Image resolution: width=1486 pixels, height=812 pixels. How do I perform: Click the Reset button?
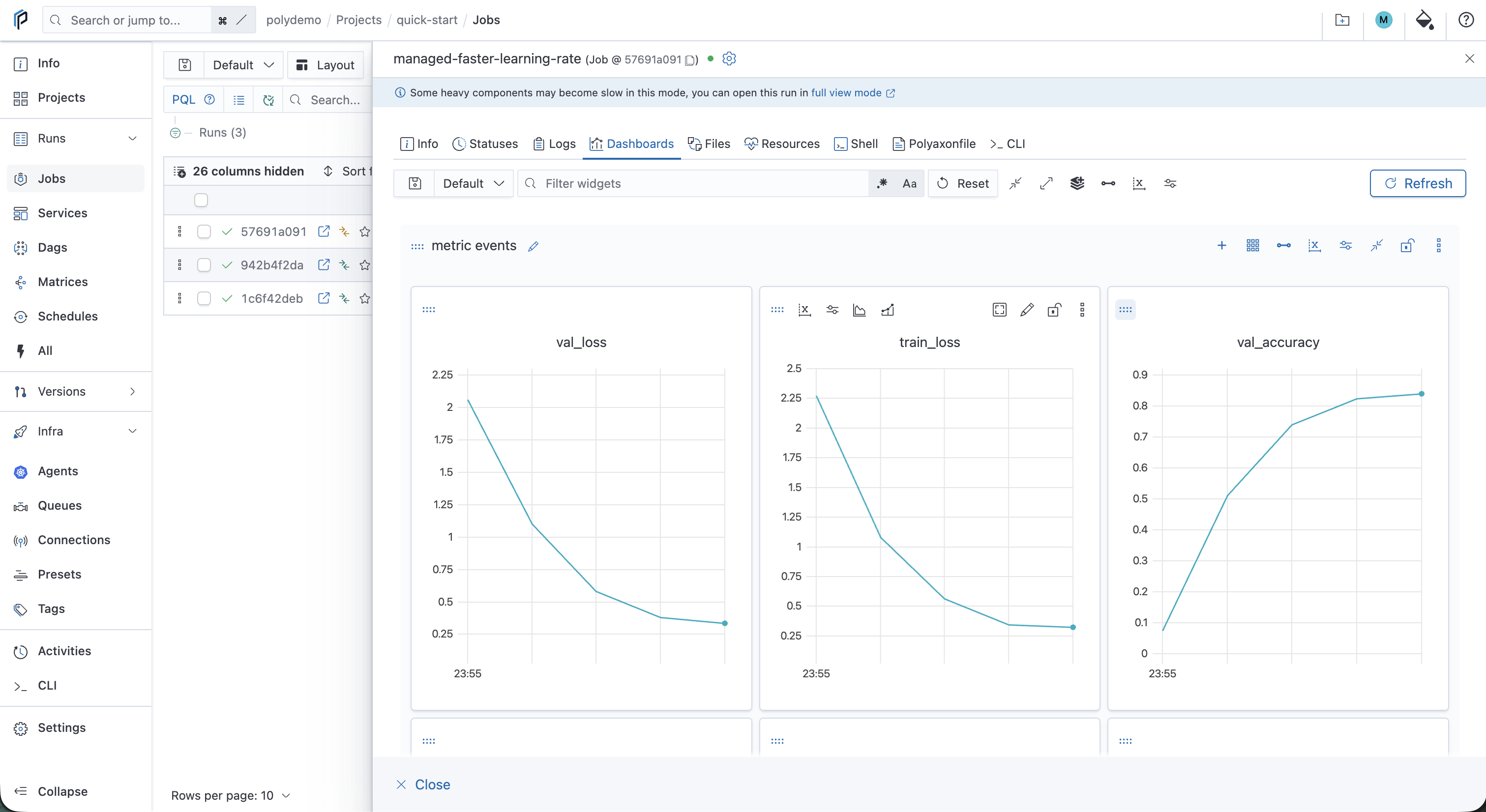click(963, 183)
